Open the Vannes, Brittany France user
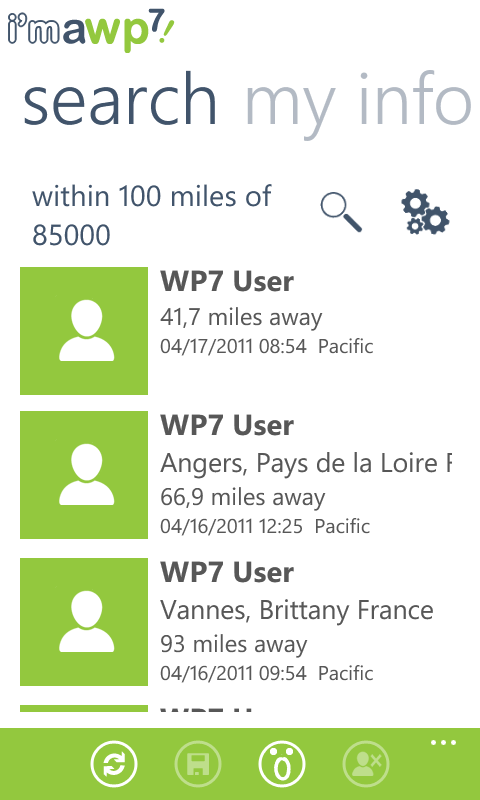480x800 pixels. tap(236, 621)
